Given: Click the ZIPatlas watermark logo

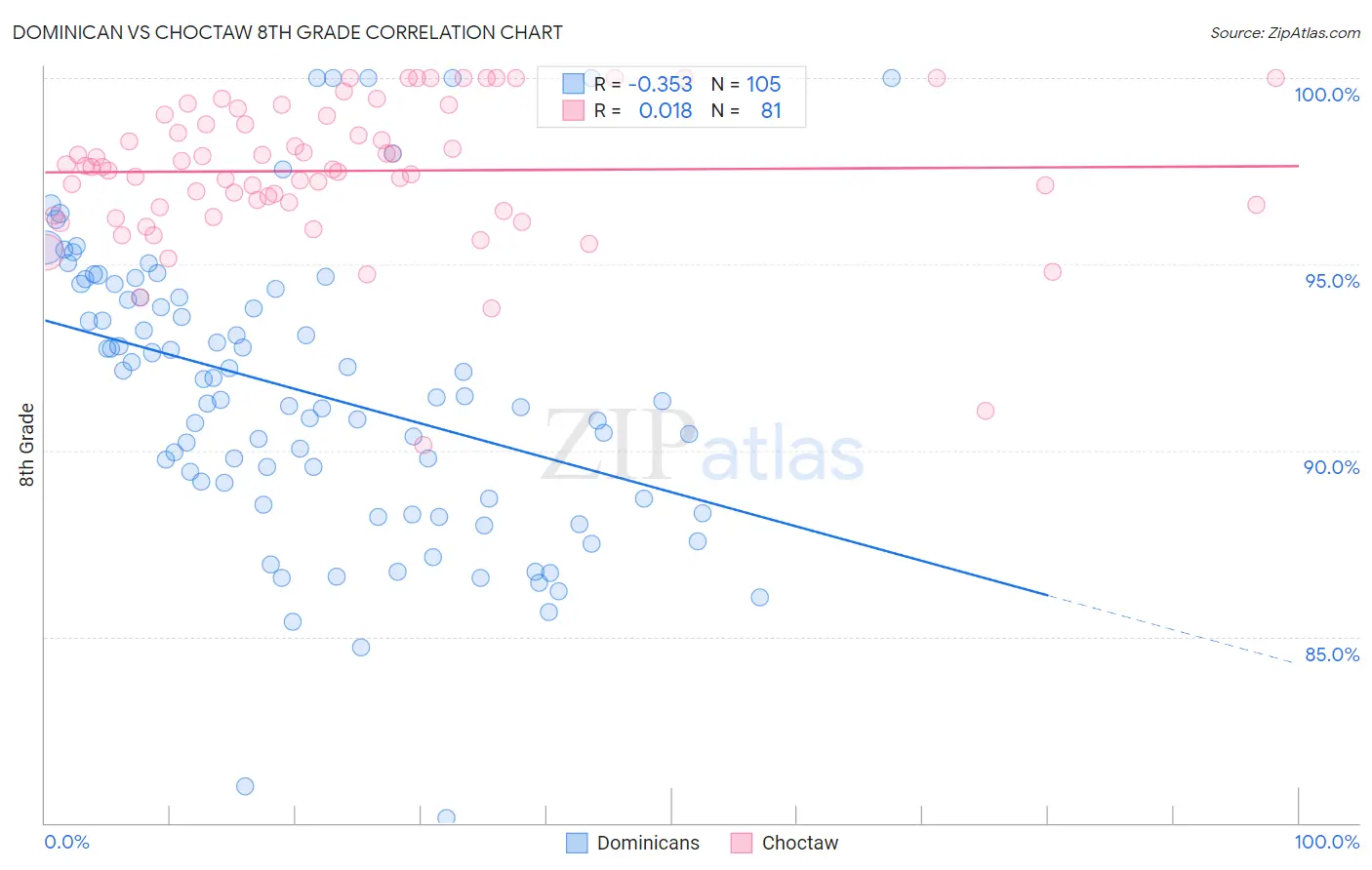Looking at the screenshot, I should [x=703, y=447].
